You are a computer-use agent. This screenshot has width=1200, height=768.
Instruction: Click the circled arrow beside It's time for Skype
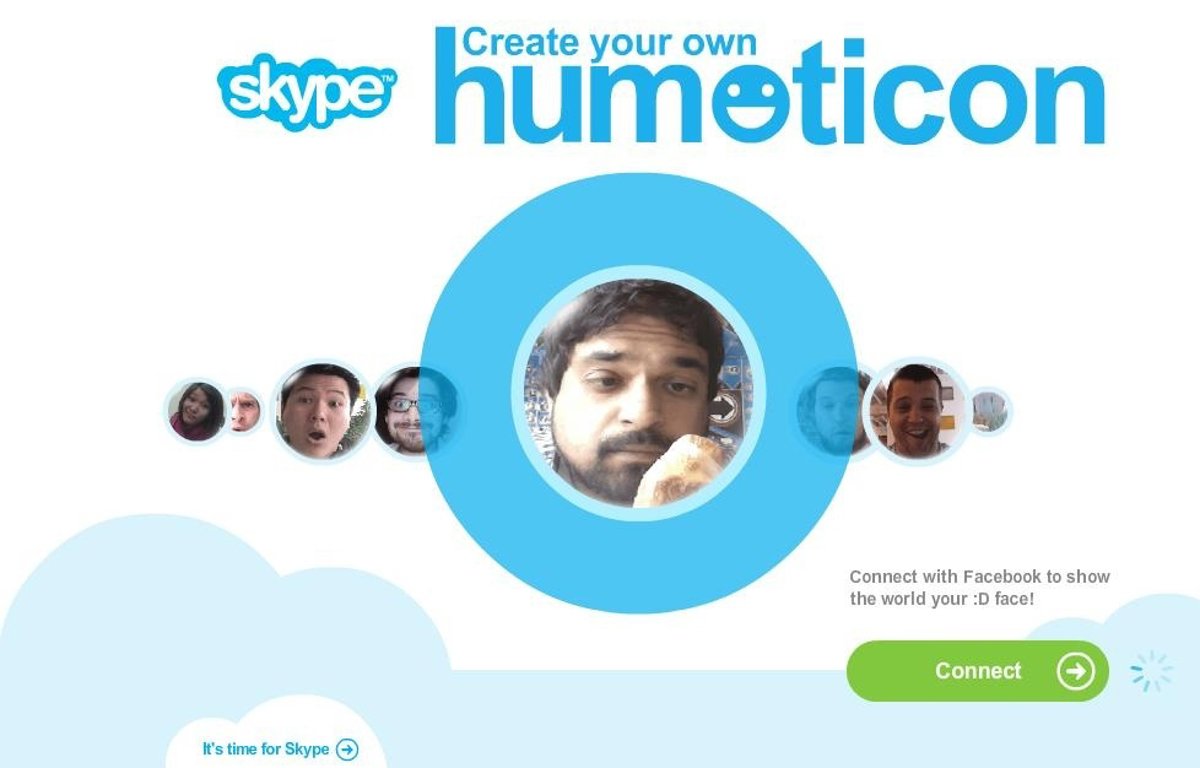[347, 749]
